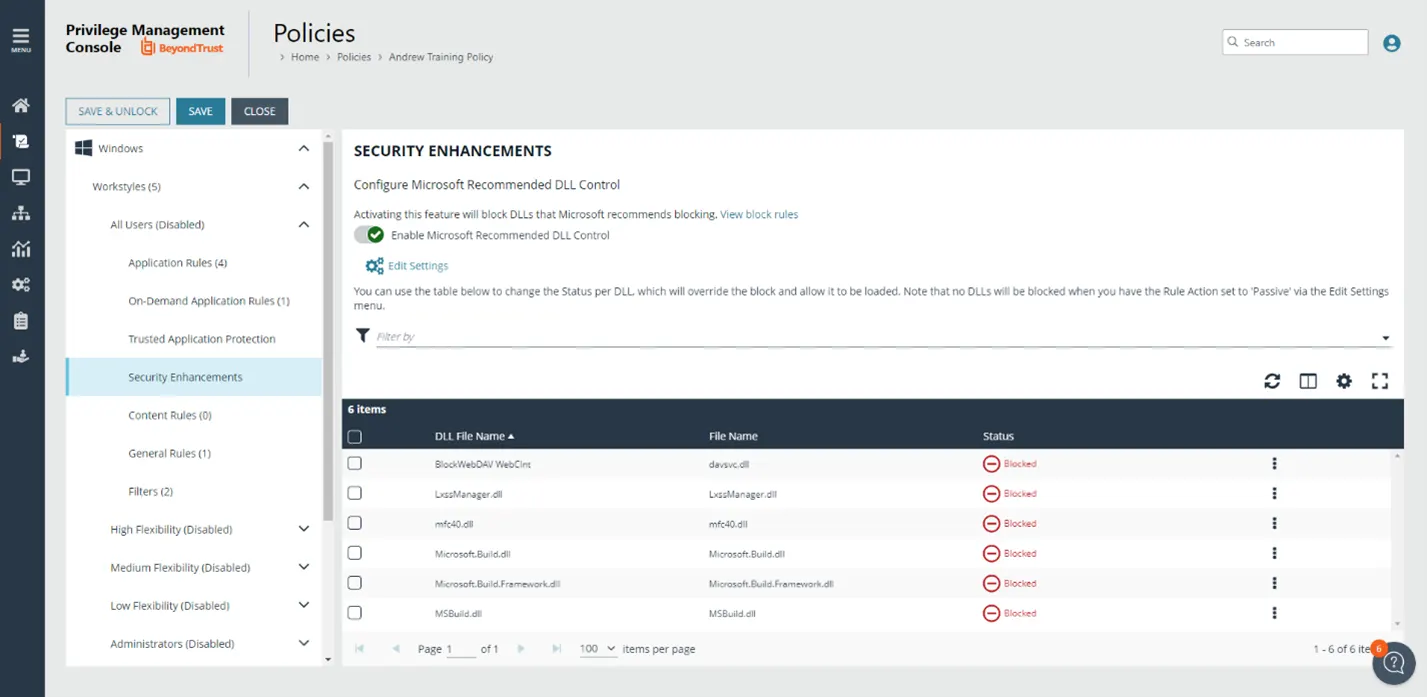The height and width of the screenshot is (697, 1427).
Task: Open download tray icon in sidebar
Action: 21,357
